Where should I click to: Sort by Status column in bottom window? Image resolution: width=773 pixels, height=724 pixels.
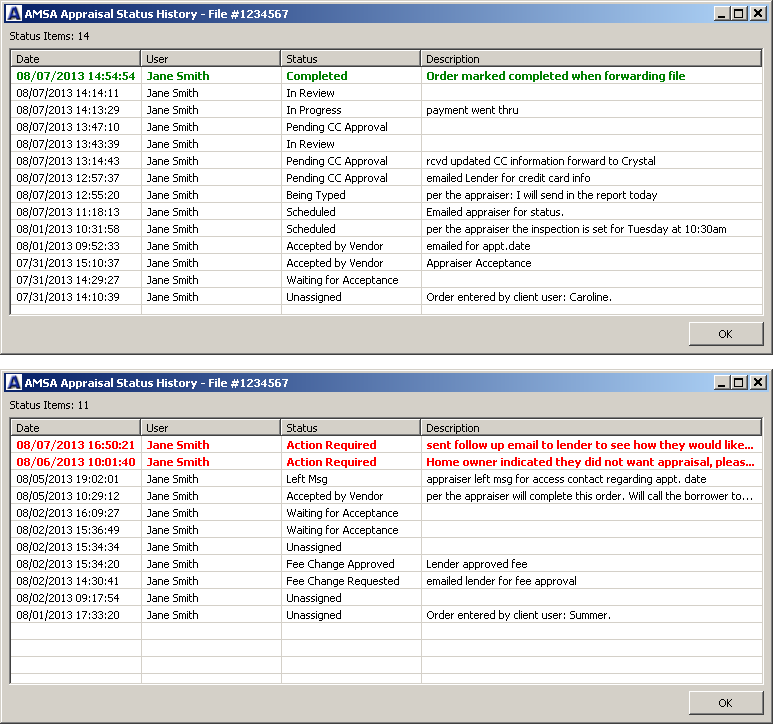tap(351, 428)
